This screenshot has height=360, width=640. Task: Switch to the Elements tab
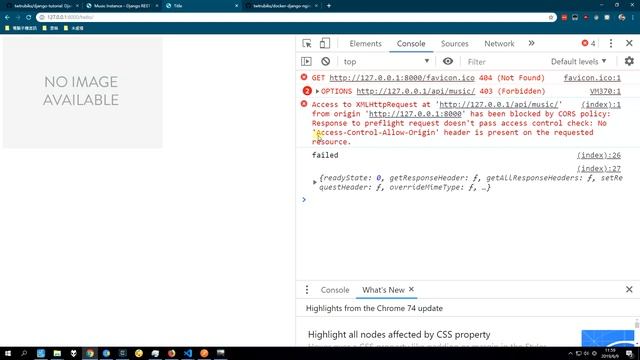click(365, 44)
